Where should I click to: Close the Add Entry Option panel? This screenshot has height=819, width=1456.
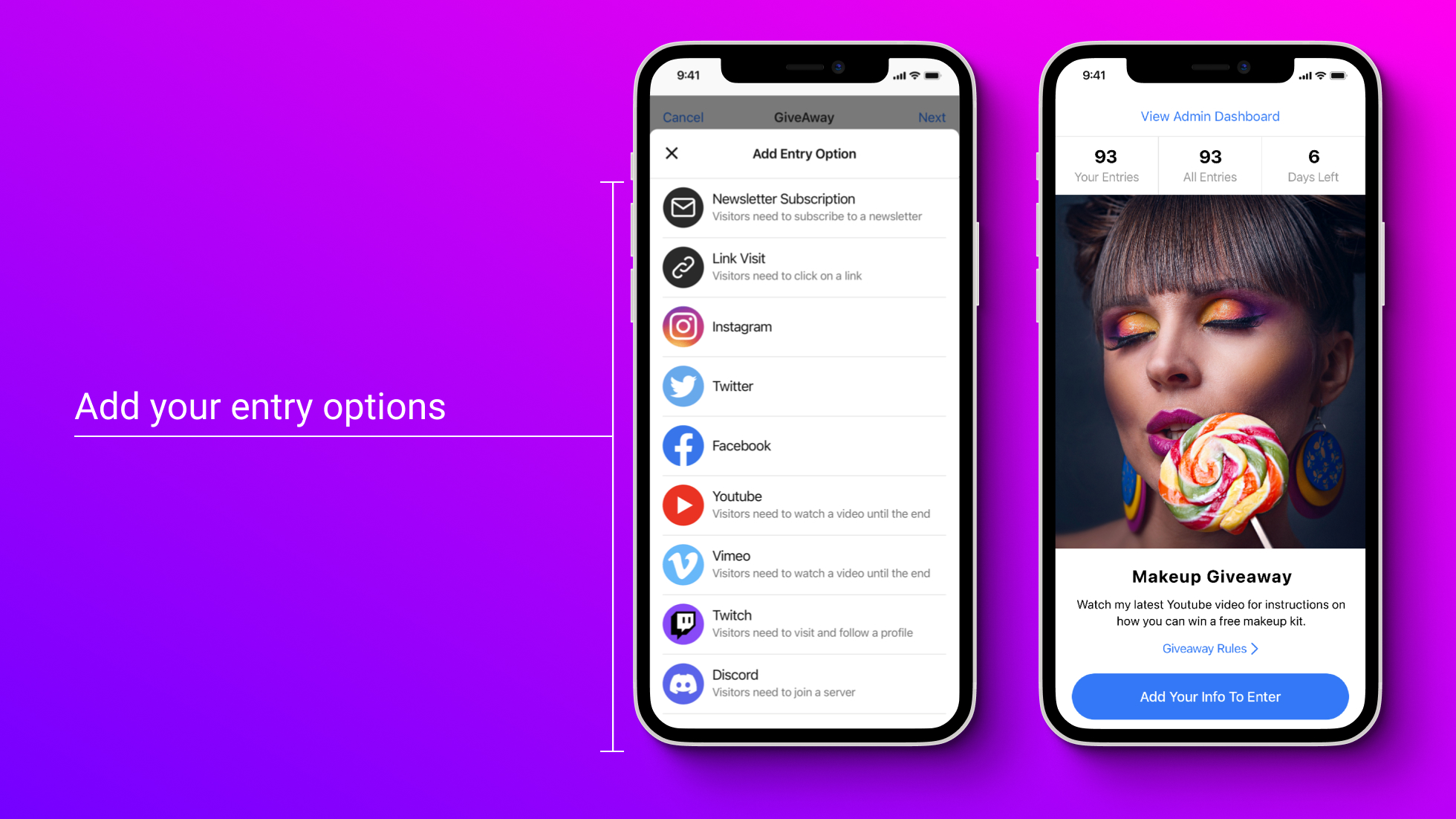click(x=672, y=153)
